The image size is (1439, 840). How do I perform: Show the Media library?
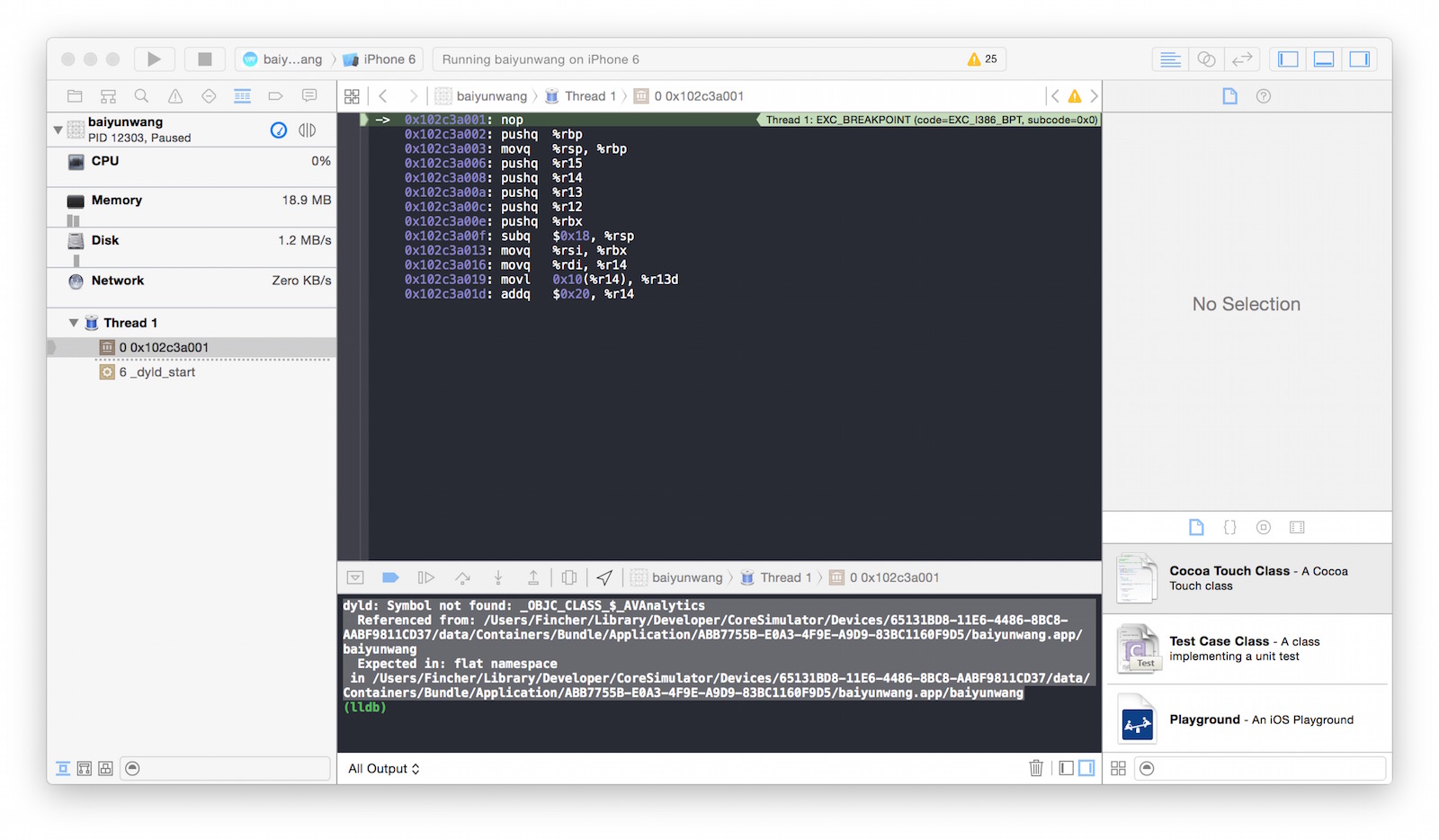[x=1297, y=528]
